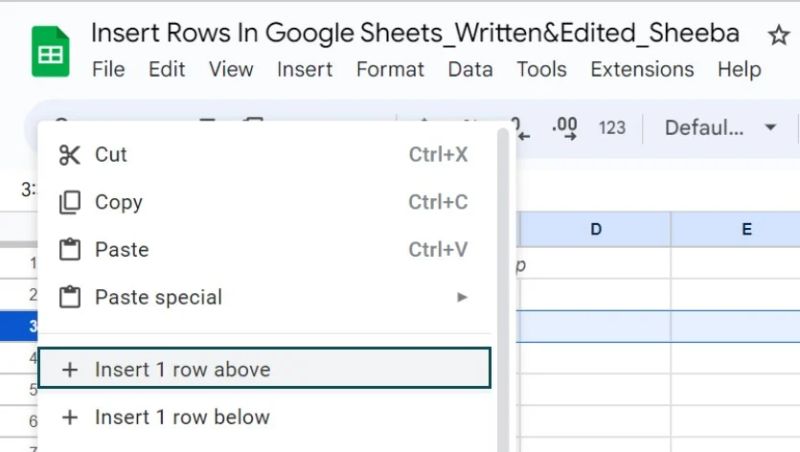Open the Tools menu

pos(542,69)
